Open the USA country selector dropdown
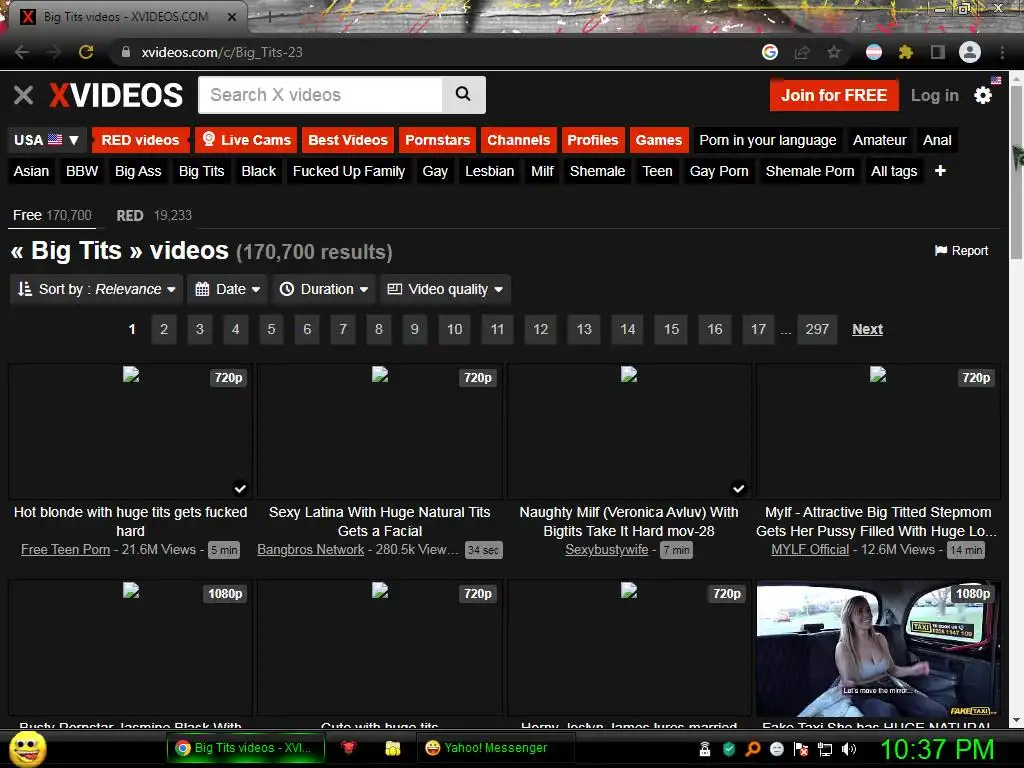 pos(46,140)
